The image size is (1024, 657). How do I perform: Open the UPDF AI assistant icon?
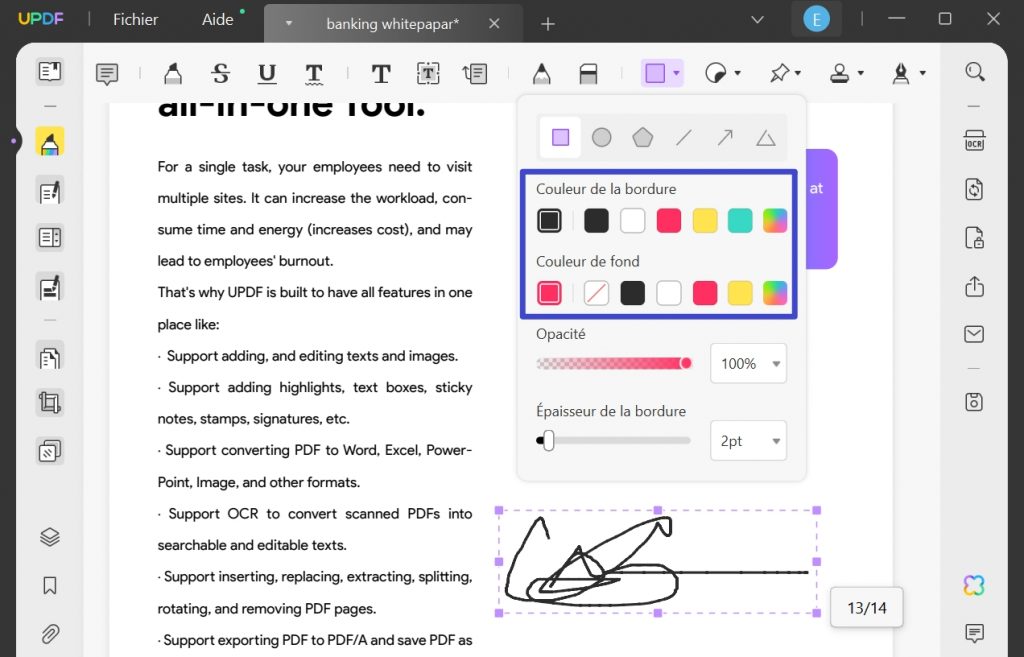pos(974,585)
